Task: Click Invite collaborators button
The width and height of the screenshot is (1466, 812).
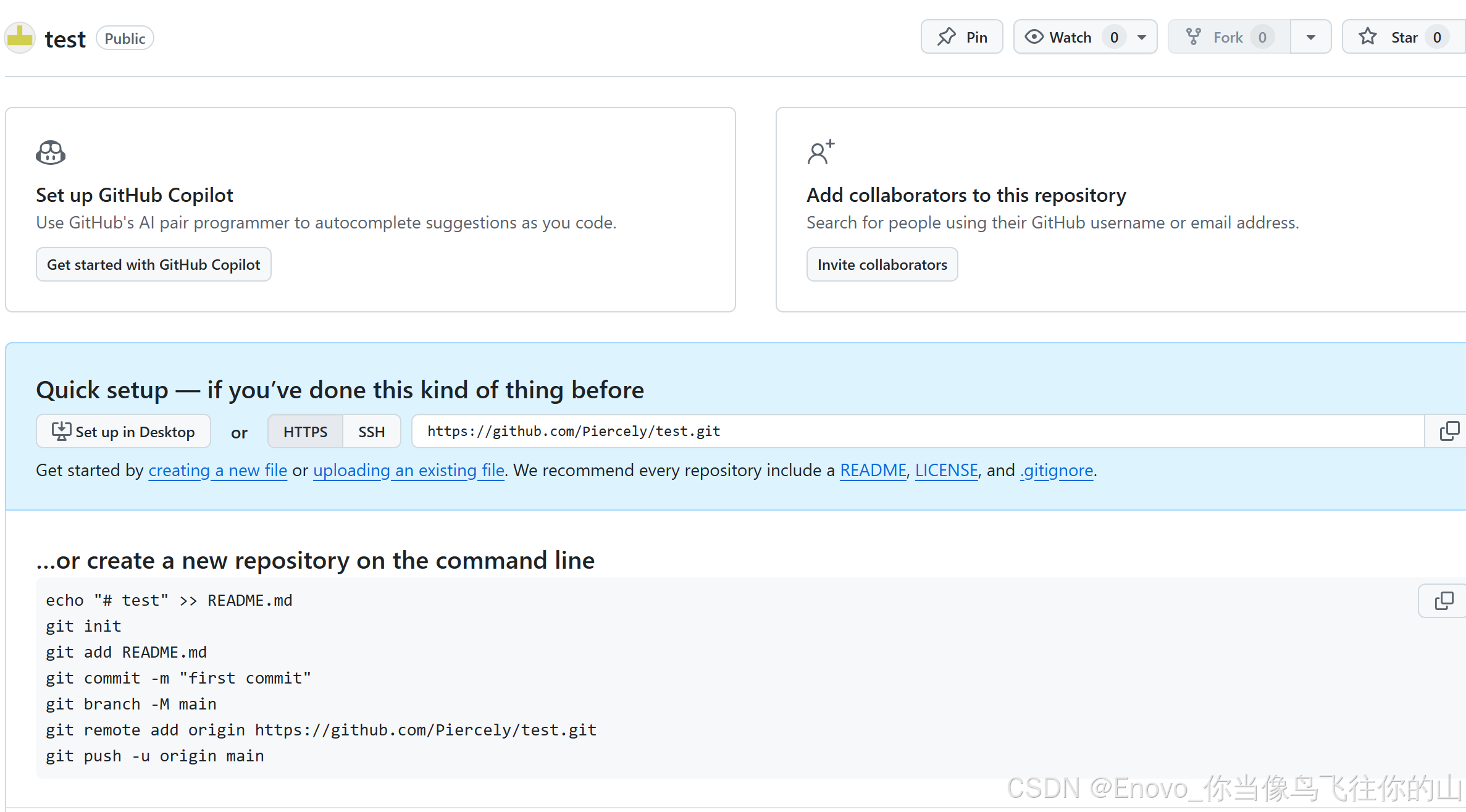Action: click(882, 264)
